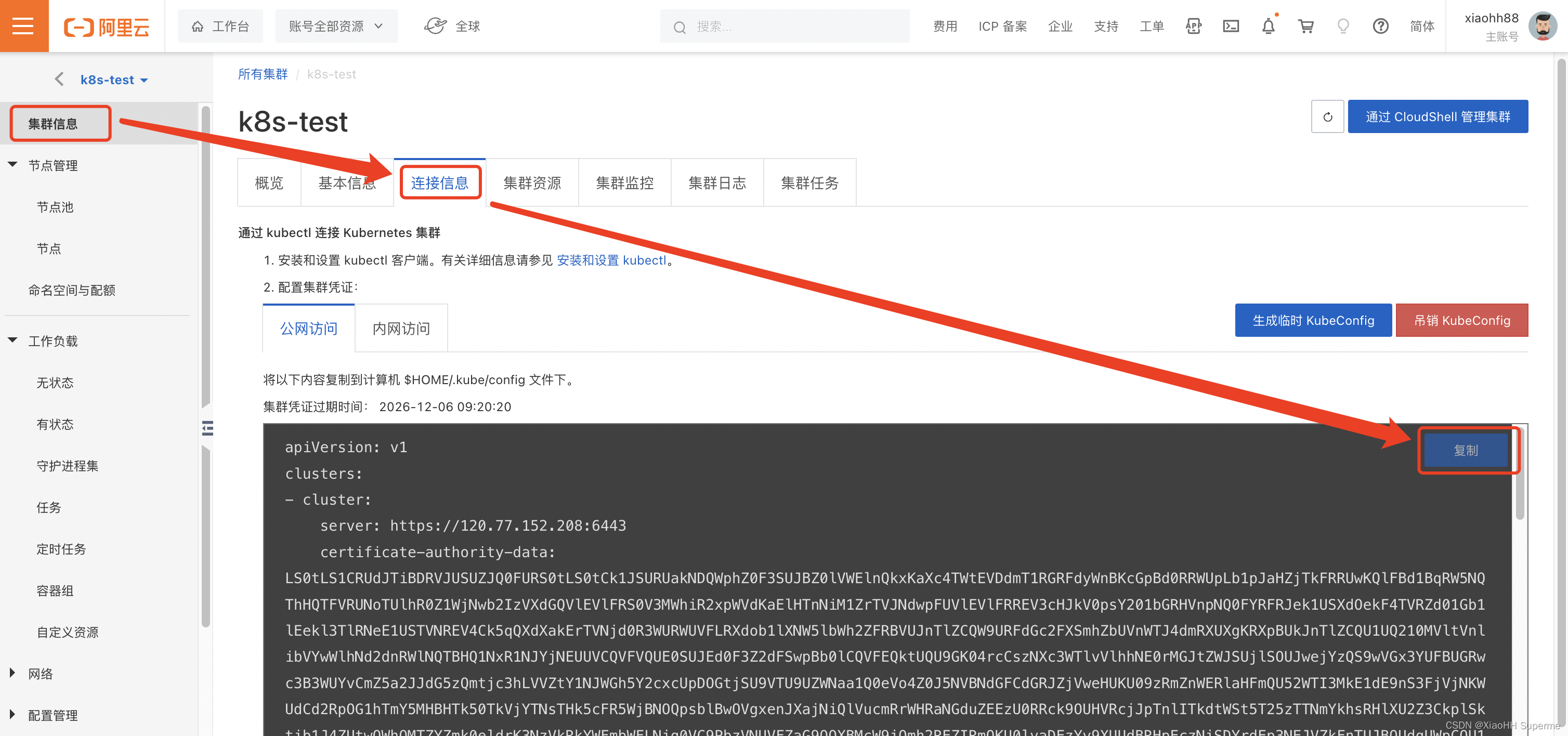Open the 账号全部资源 dropdown
This screenshot has height=736, width=1568.
coord(336,26)
